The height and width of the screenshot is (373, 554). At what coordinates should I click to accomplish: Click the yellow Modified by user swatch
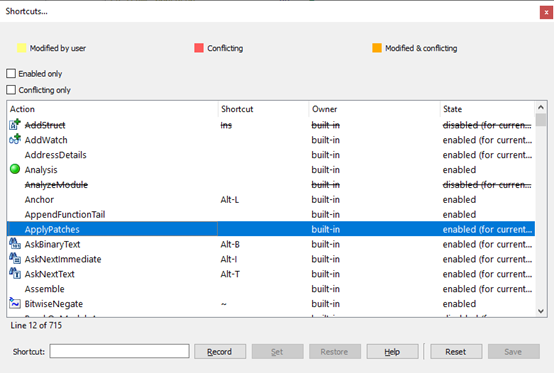(x=22, y=48)
